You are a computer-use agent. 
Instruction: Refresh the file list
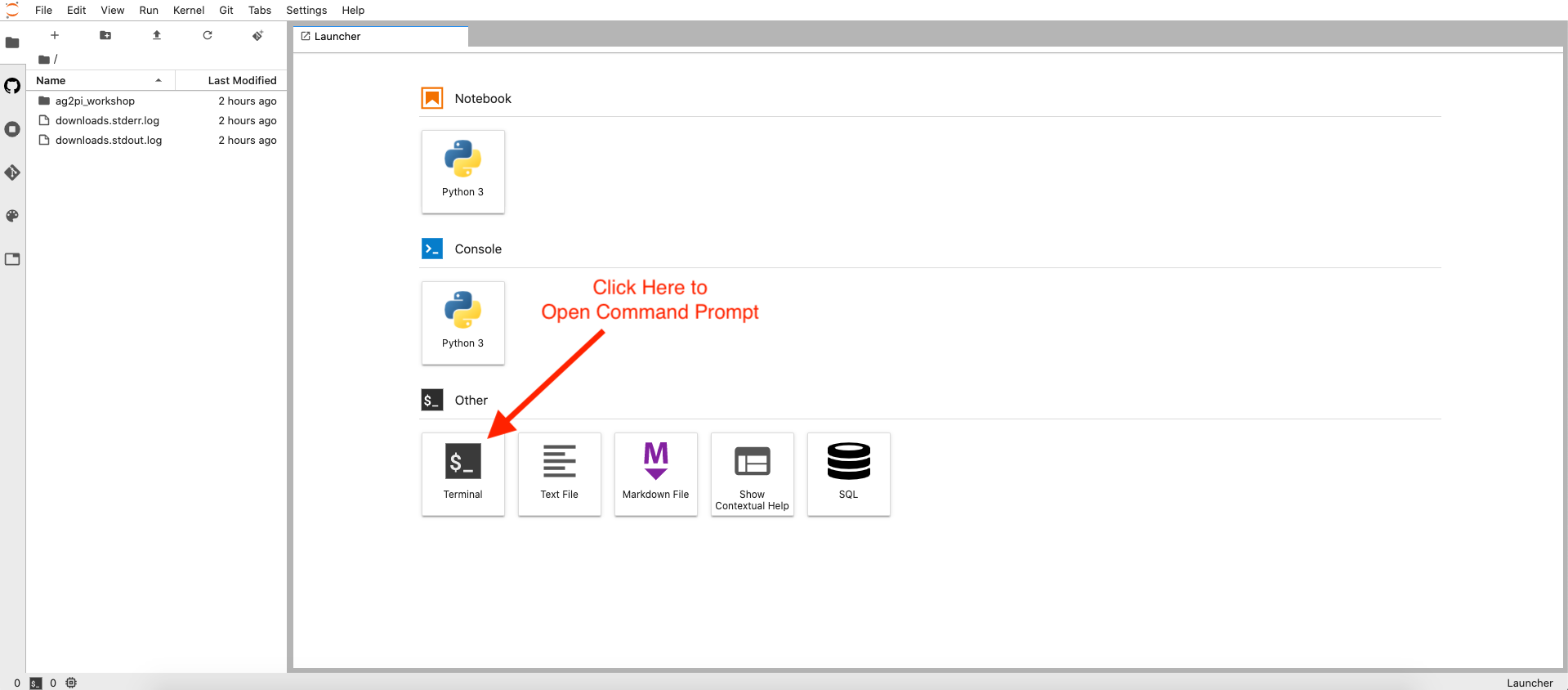[208, 35]
